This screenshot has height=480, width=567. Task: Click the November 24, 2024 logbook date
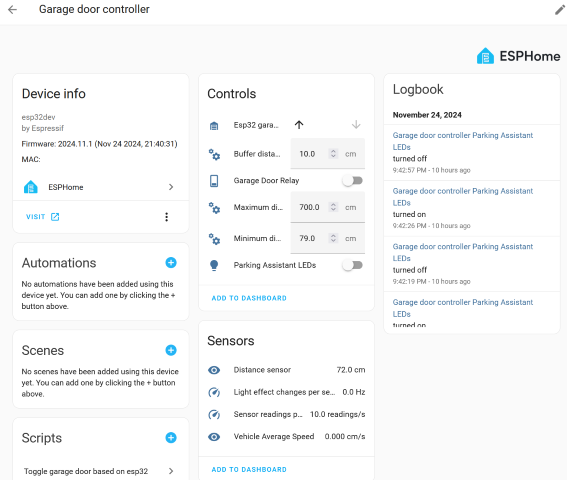coord(427,115)
